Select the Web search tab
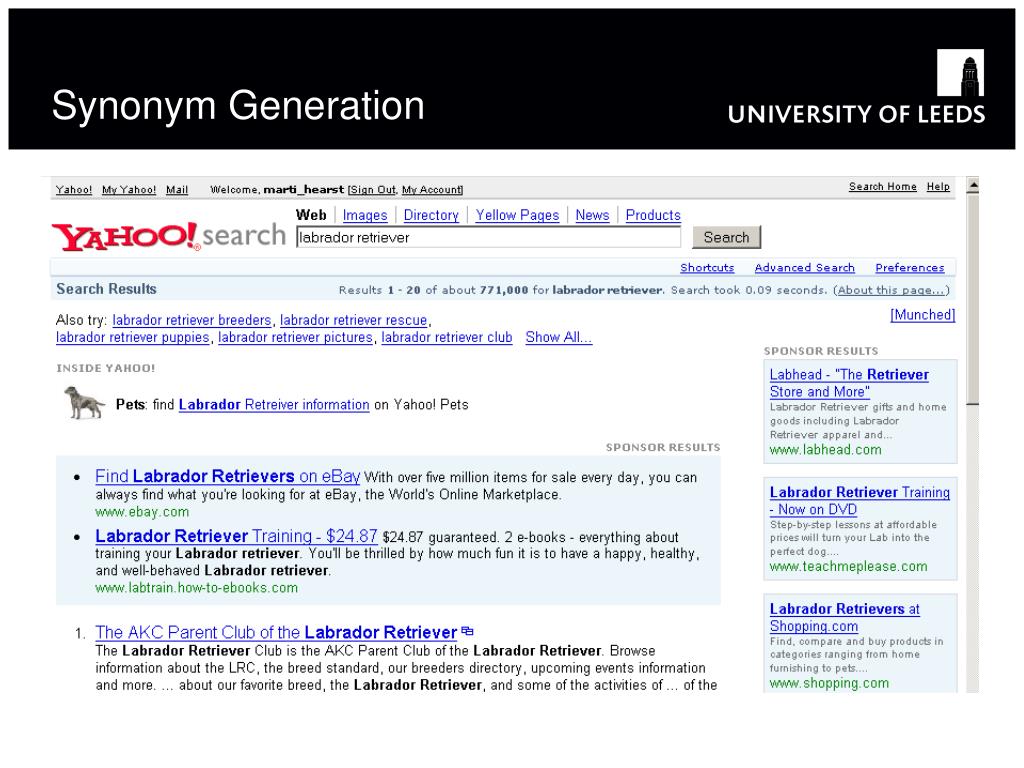The width and height of the screenshot is (1024, 768). point(311,215)
